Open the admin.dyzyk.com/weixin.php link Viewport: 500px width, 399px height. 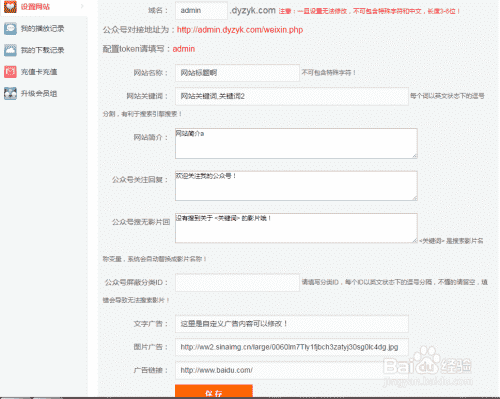click(x=240, y=30)
